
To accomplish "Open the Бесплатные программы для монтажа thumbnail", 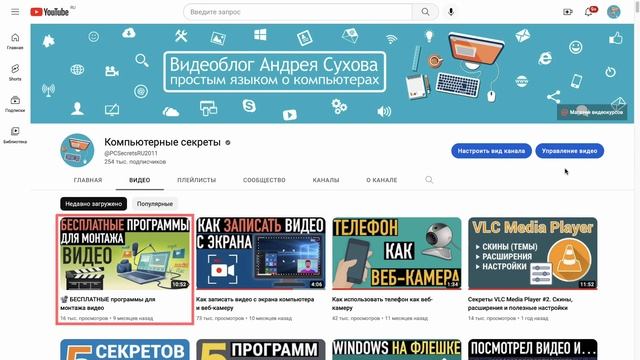I will point(125,253).
